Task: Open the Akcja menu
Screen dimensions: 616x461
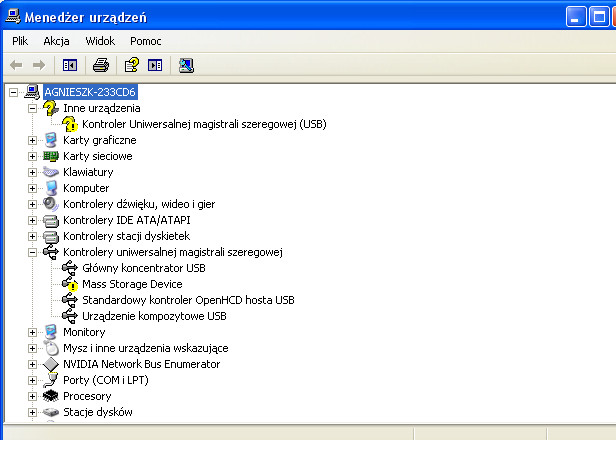Action: tap(56, 41)
